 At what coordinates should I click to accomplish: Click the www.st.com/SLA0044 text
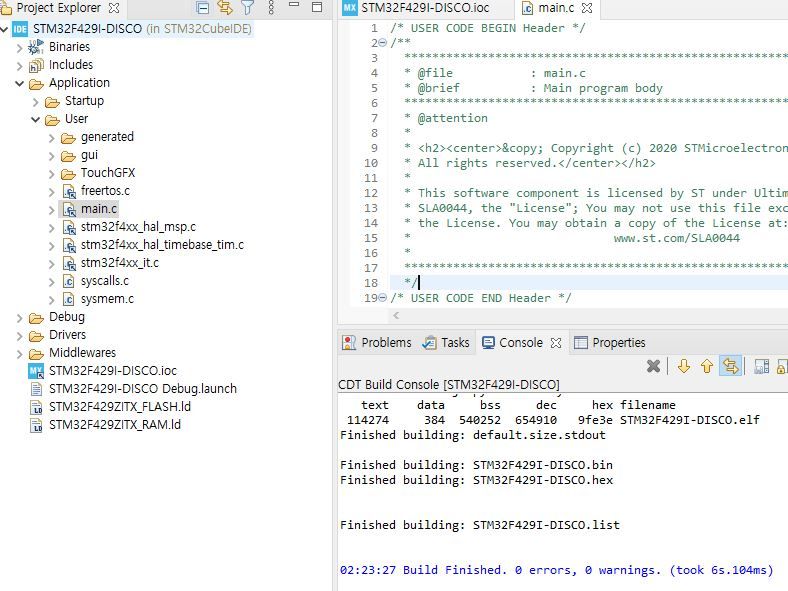click(676, 238)
